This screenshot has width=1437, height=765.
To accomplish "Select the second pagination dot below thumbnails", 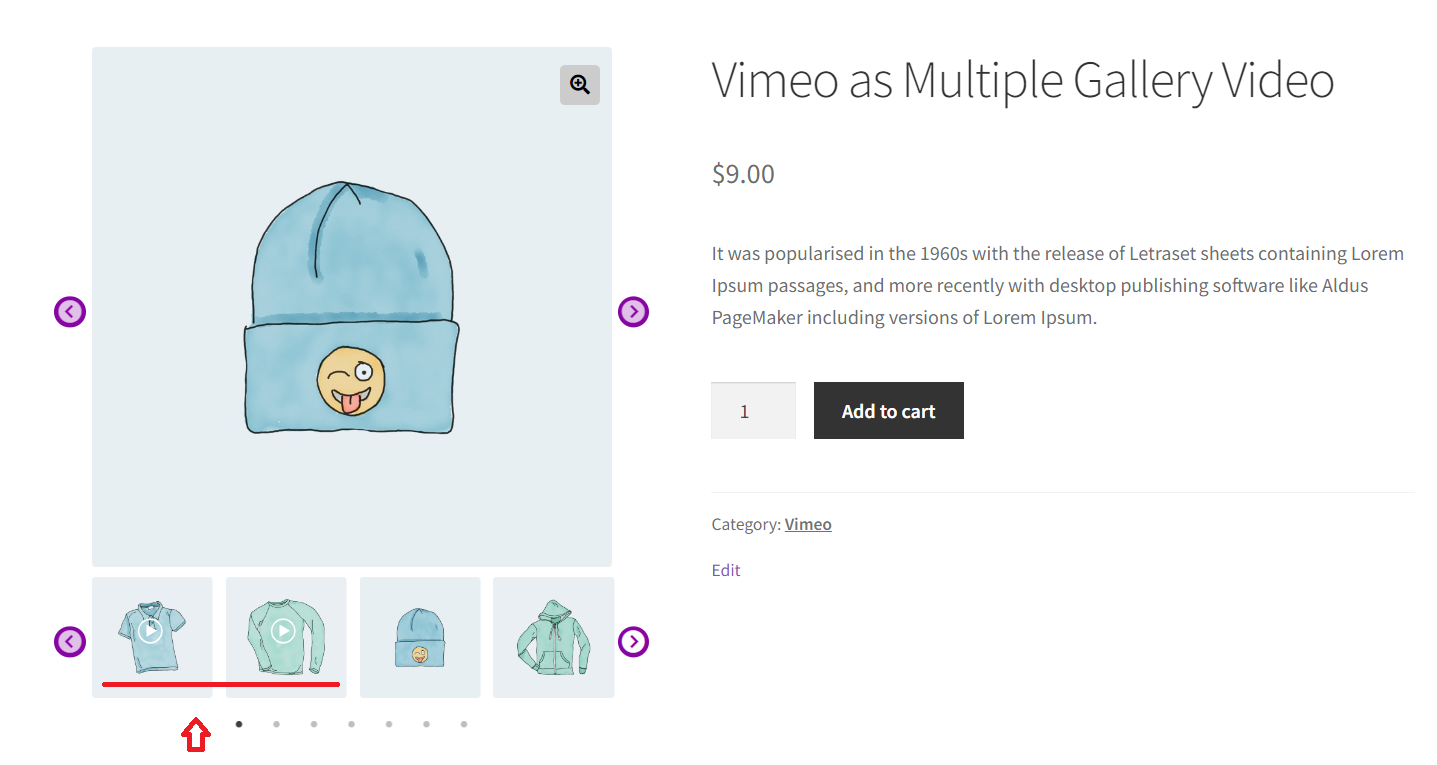I will tap(276, 723).
